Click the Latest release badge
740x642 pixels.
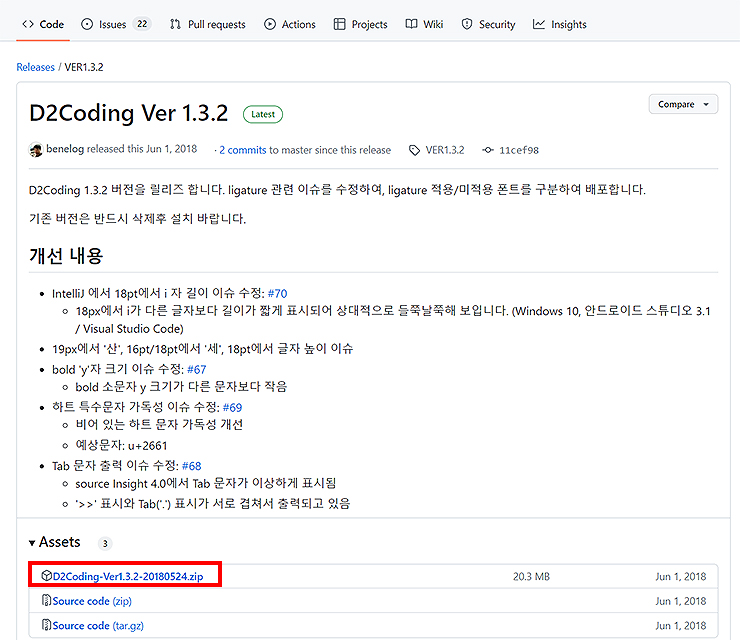coord(263,114)
